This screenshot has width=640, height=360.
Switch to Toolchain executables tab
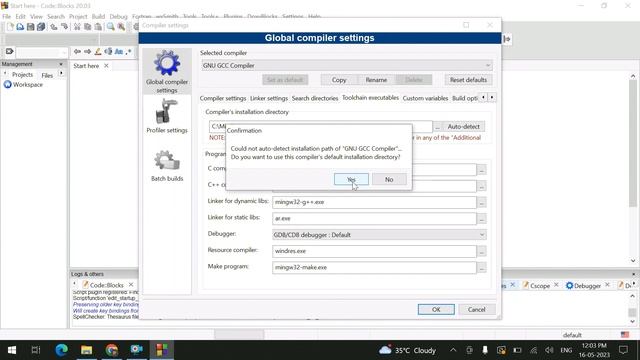tap(370, 98)
